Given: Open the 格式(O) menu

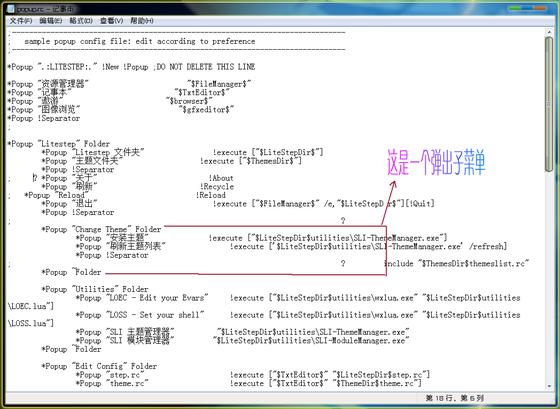Looking at the screenshot, I should pyautogui.click(x=81, y=21).
